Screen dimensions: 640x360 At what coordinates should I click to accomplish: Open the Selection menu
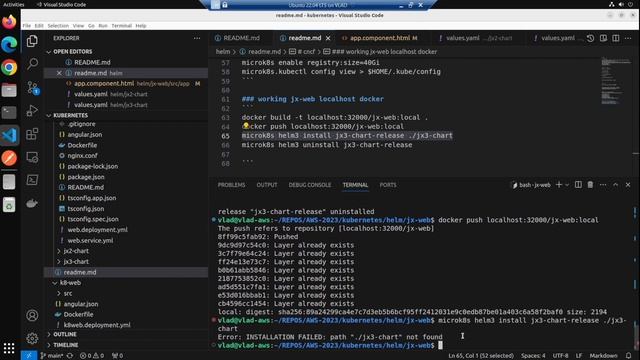pos(58,26)
